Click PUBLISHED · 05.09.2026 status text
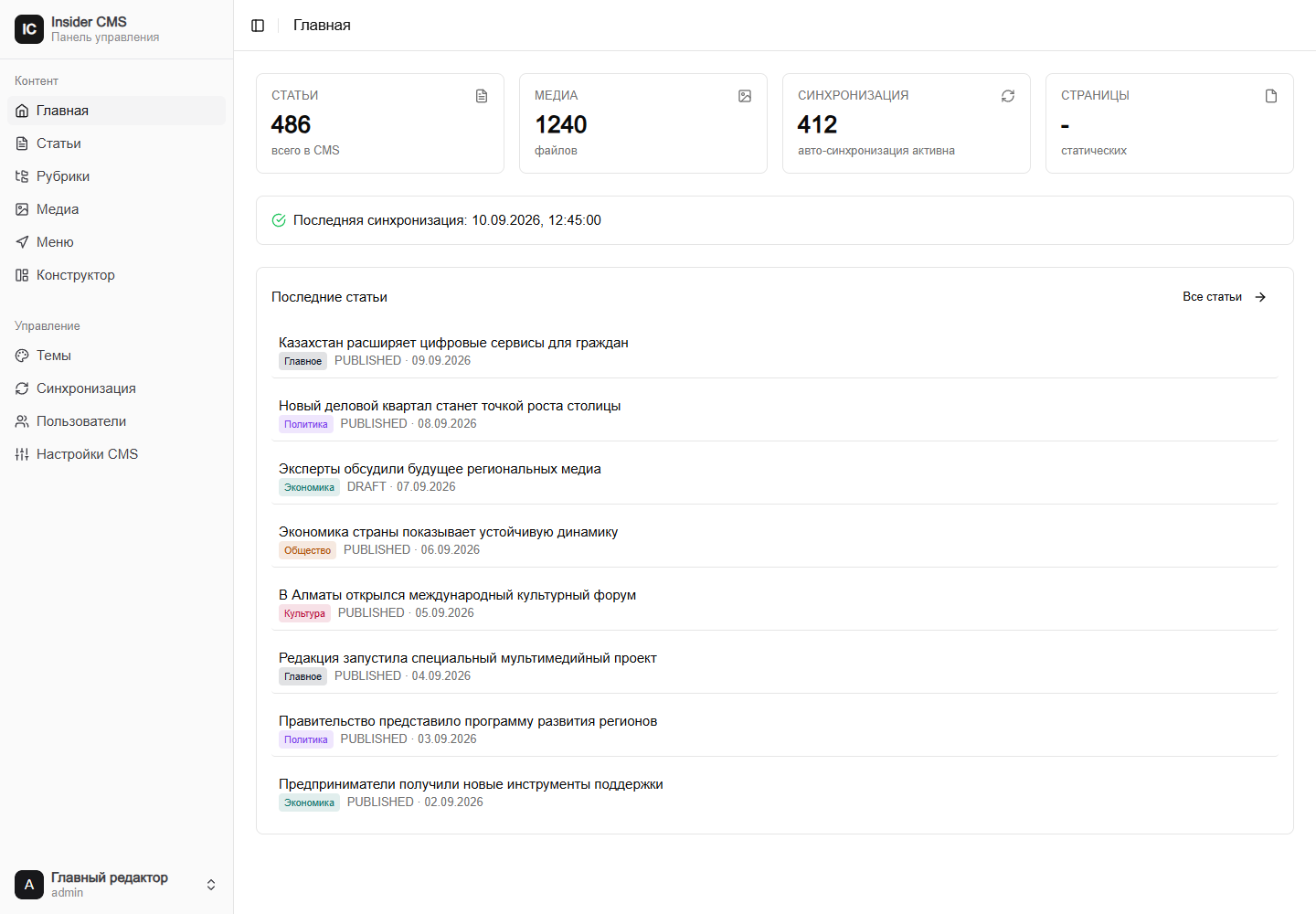 click(406, 613)
